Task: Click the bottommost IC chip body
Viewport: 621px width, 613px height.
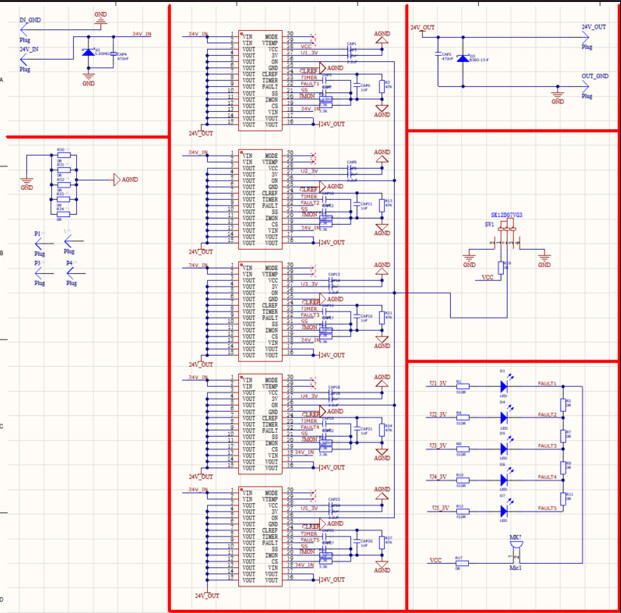Action: (x=259, y=534)
